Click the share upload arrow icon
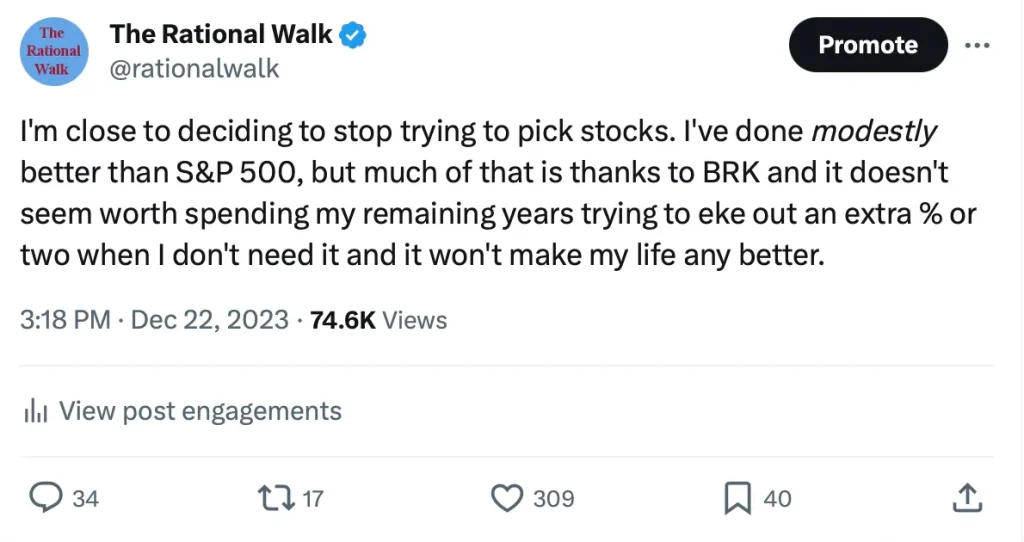 point(966,497)
